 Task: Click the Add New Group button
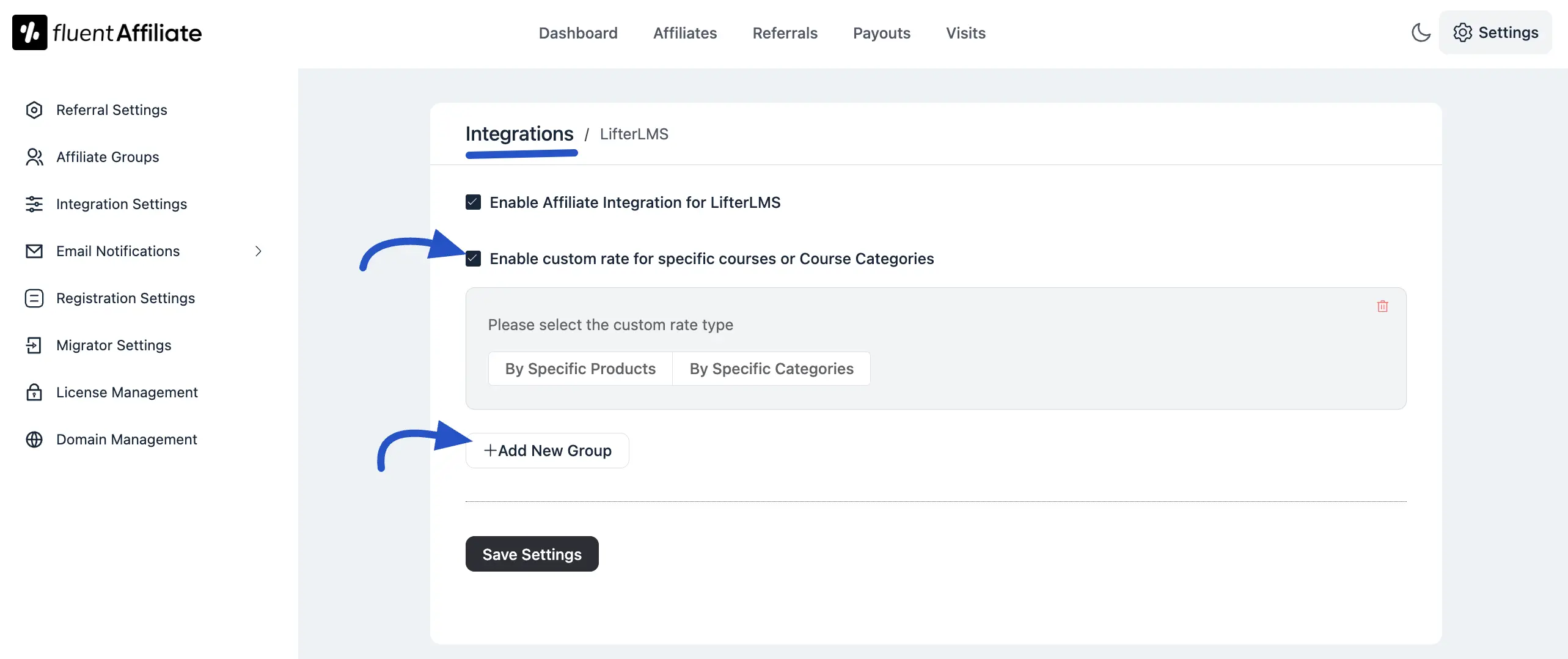click(x=547, y=450)
